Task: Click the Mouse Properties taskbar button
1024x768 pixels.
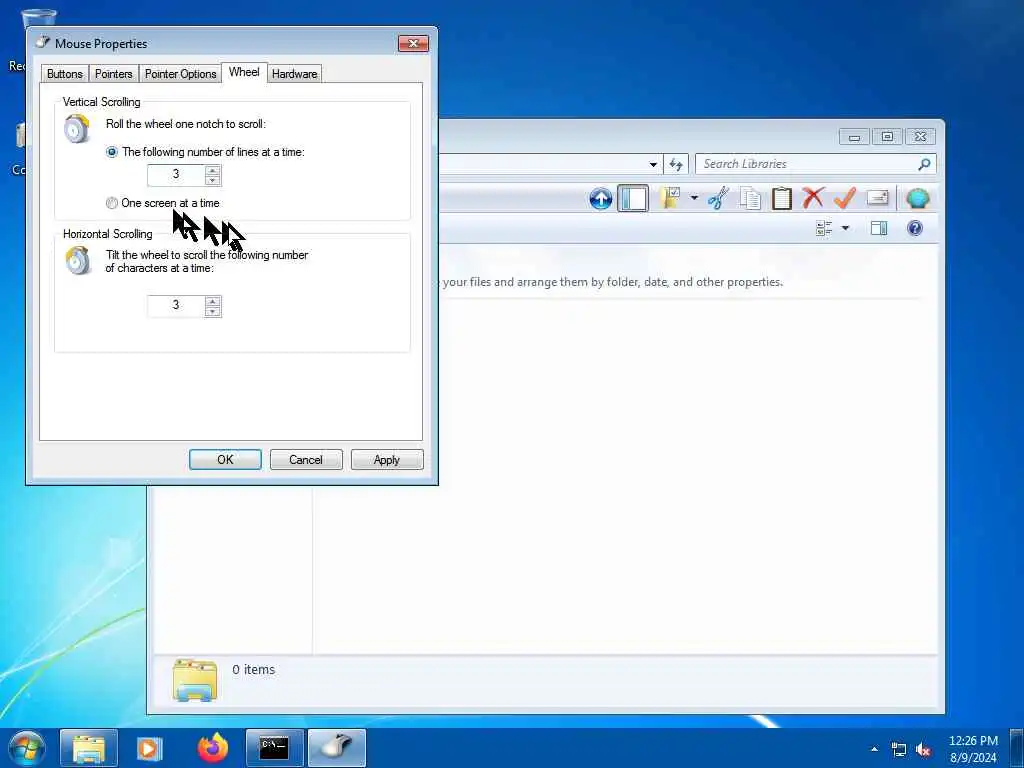Action: pos(336,748)
